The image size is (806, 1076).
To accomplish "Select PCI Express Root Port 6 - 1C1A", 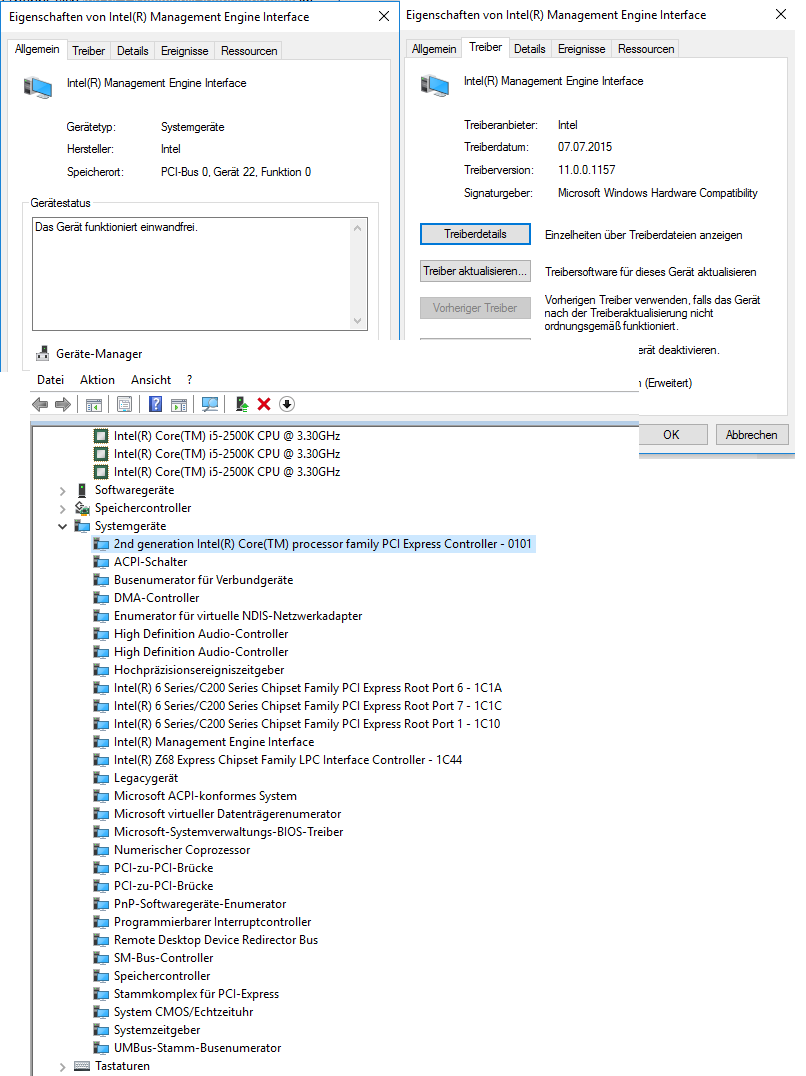I will click(307, 688).
